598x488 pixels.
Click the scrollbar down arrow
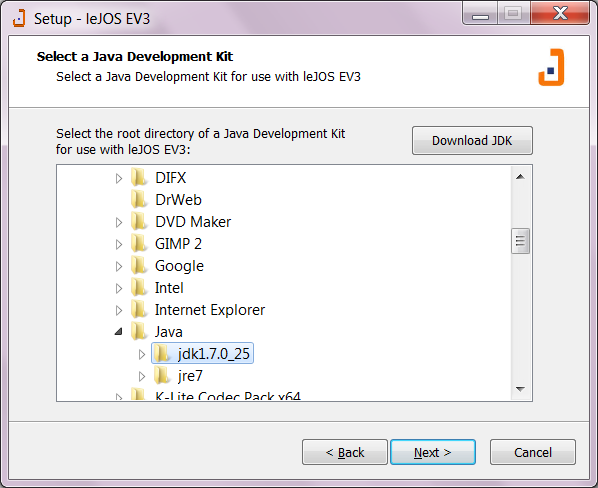(520, 389)
